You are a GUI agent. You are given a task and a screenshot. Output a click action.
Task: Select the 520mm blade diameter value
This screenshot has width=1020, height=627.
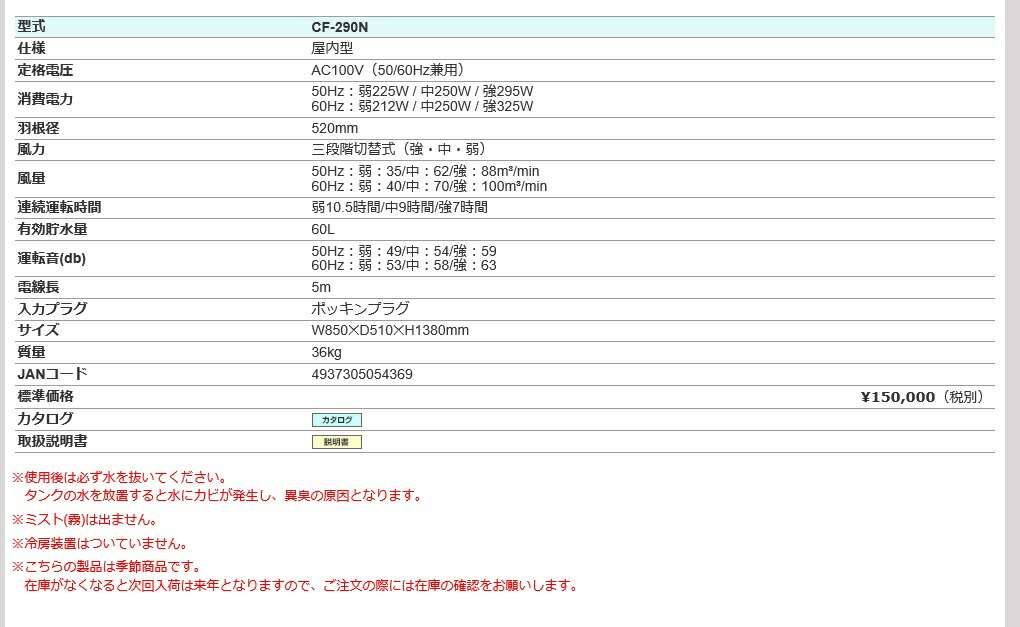[x=330, y=128]
